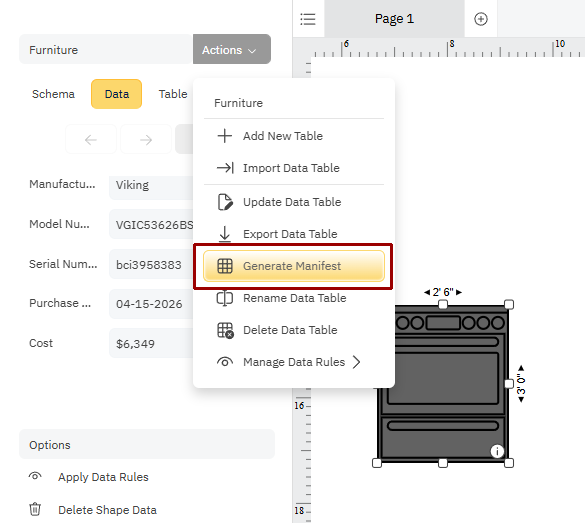The image size is (585, 523).
Task: Open the Page 1 tab
Action: (394, 19)
